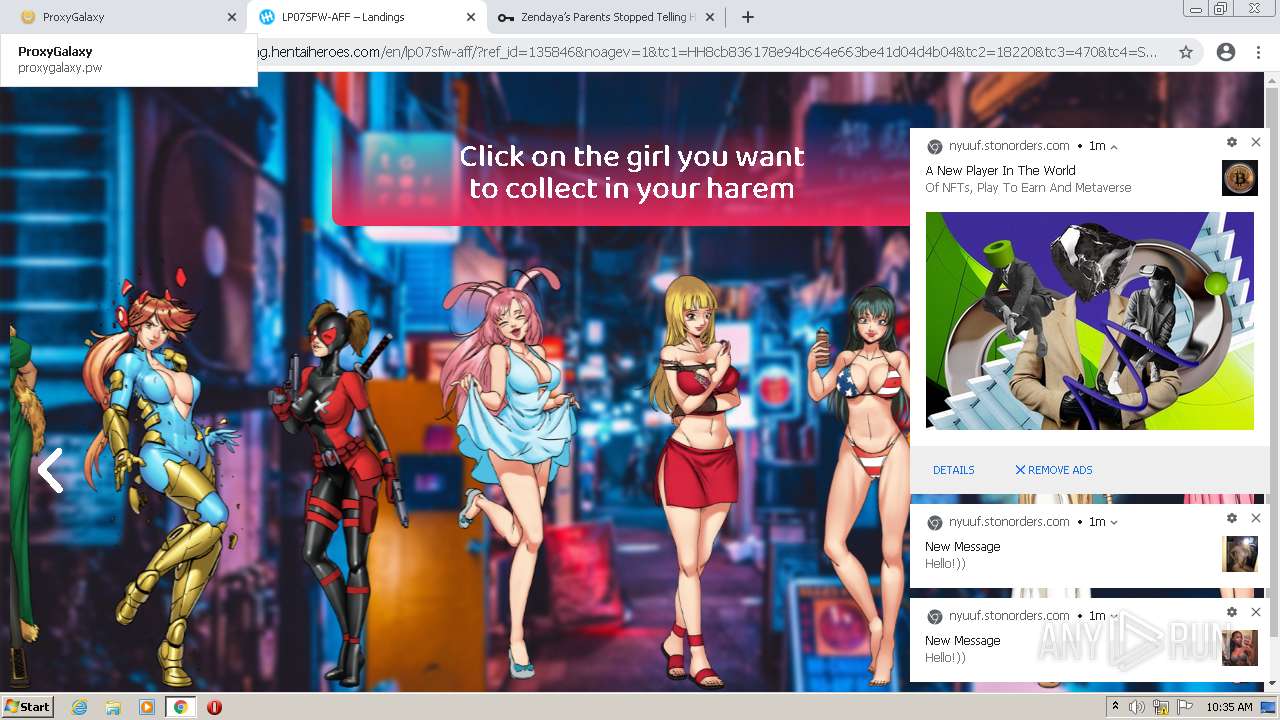
Task: Click first New Message avatar thumbnail
Action: tap(1239, 554)
